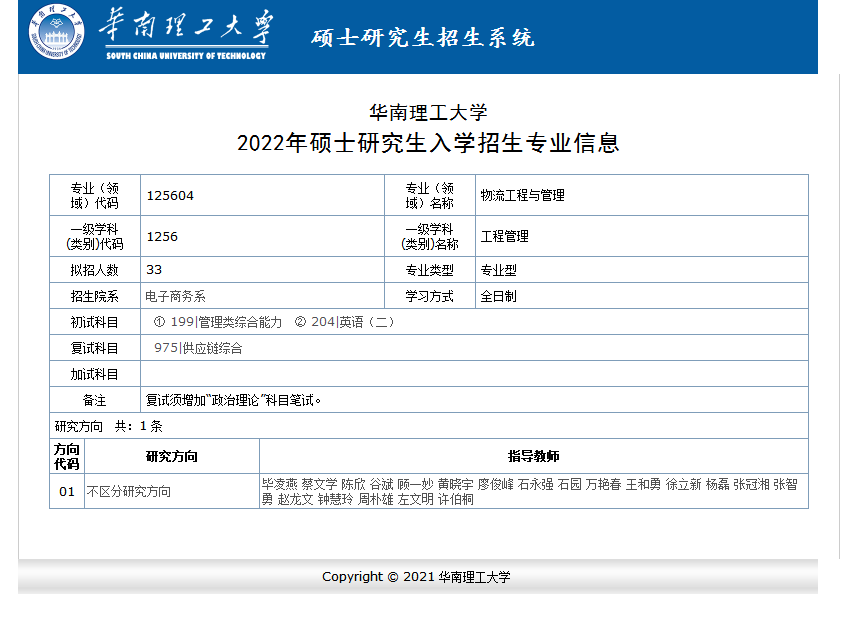Click advisor name 毕凌燕
The height and width of the screenshot is (622, 859).
point(279,484)
